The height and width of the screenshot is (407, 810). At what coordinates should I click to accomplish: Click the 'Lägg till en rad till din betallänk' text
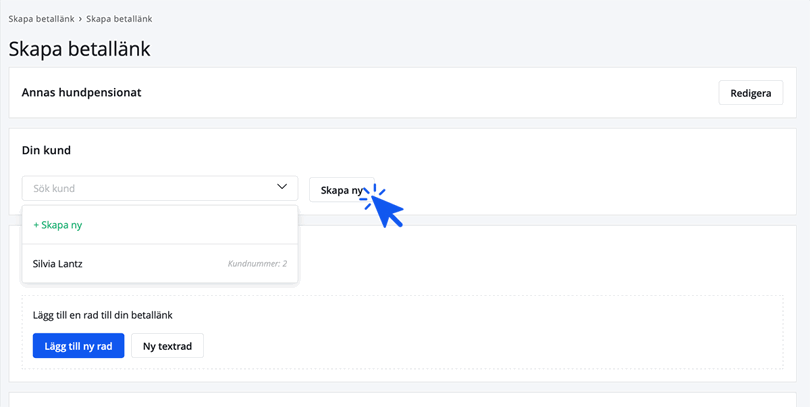pyautogui.click(x=103, y=315)
